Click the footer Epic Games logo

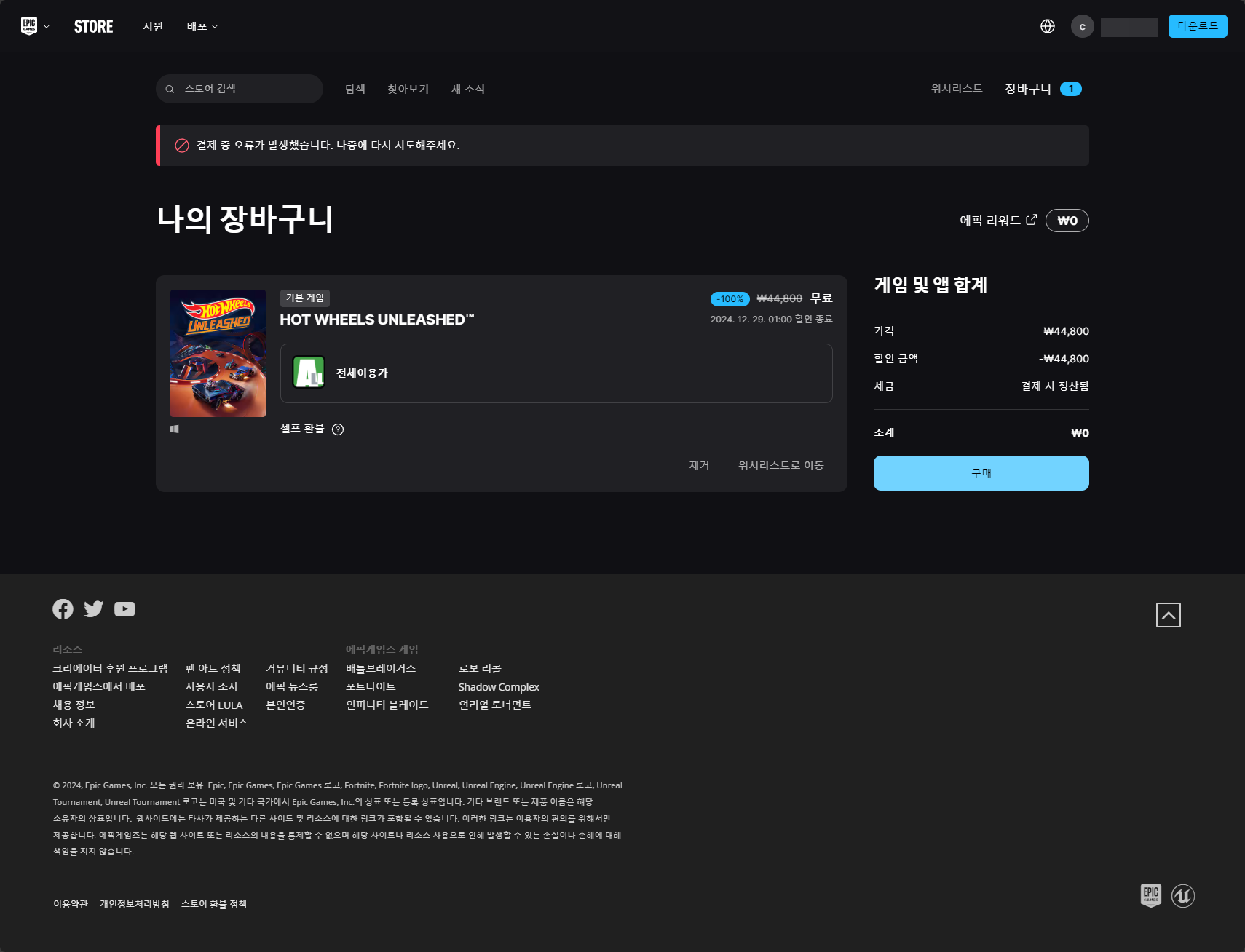tap(1151, 895)
